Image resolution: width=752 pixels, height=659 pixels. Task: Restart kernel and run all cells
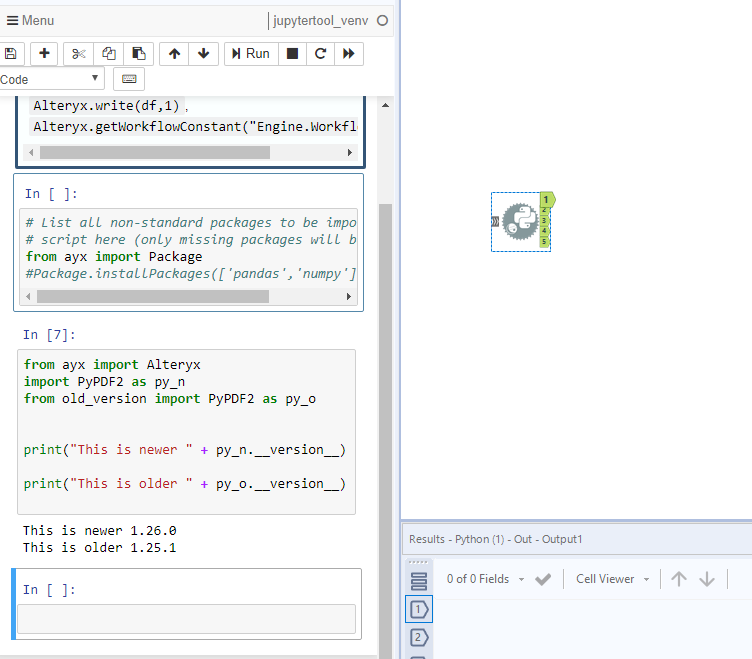[348, 54]
